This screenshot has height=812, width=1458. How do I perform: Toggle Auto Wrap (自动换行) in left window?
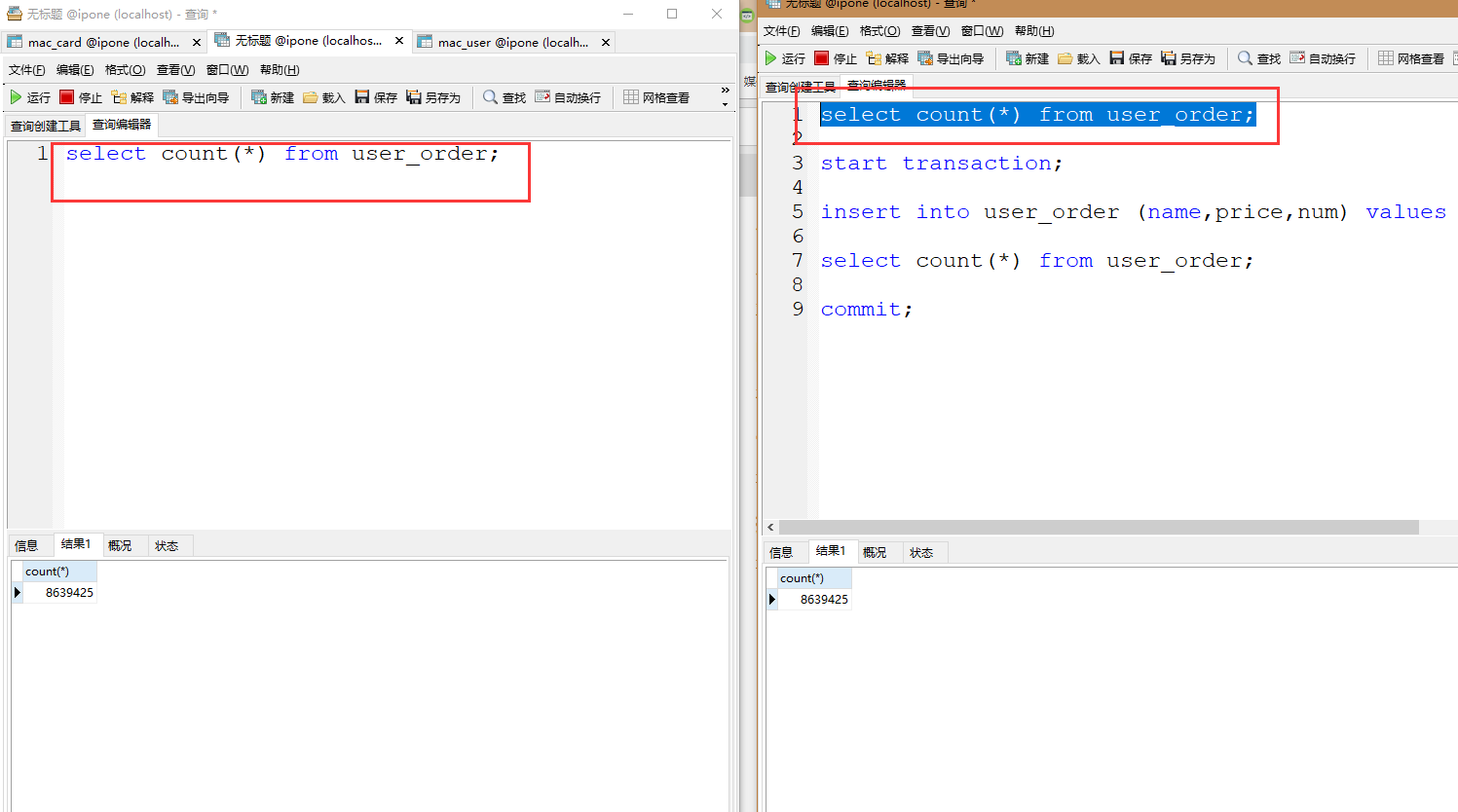pos(568,97)
